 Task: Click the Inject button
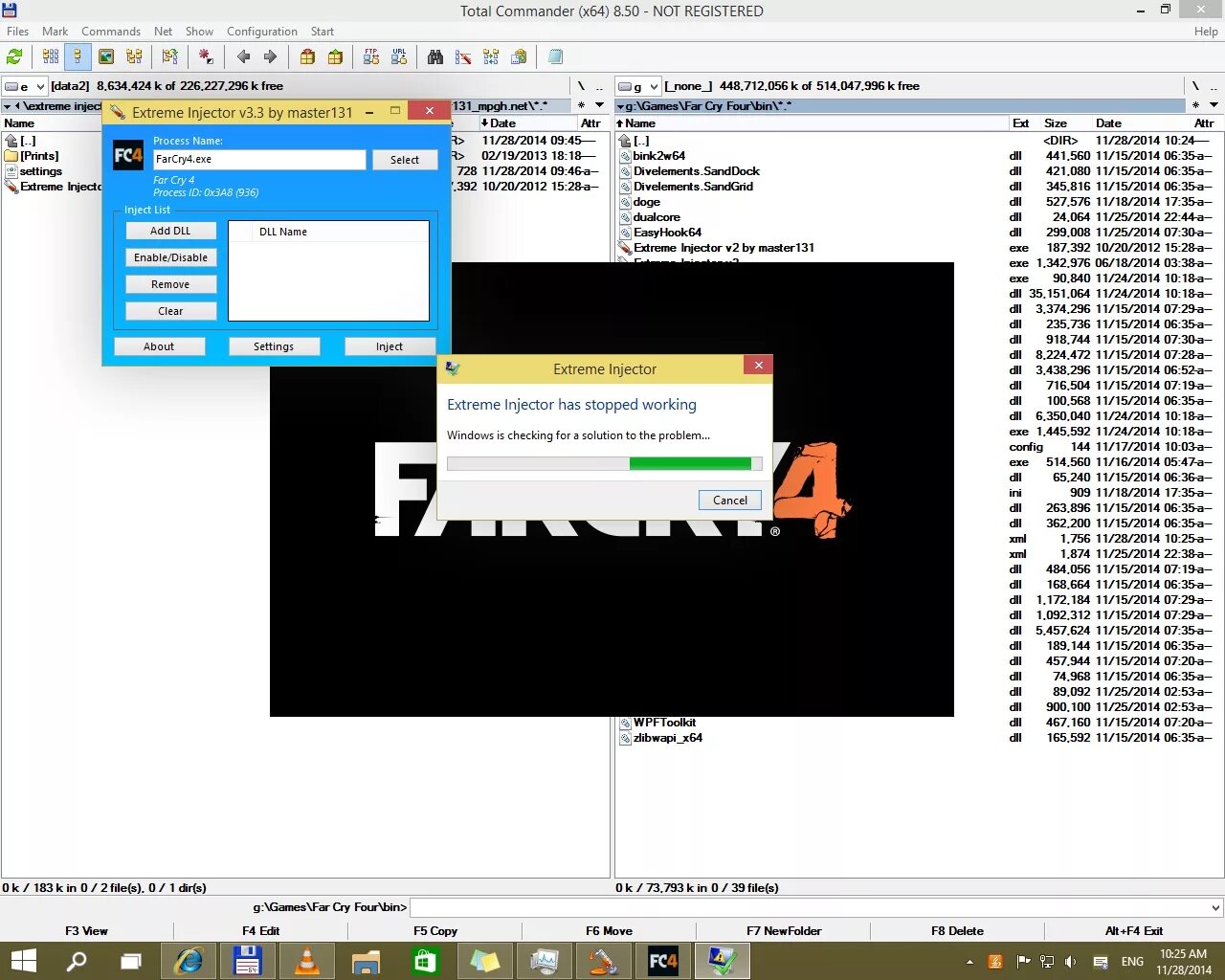390,346
